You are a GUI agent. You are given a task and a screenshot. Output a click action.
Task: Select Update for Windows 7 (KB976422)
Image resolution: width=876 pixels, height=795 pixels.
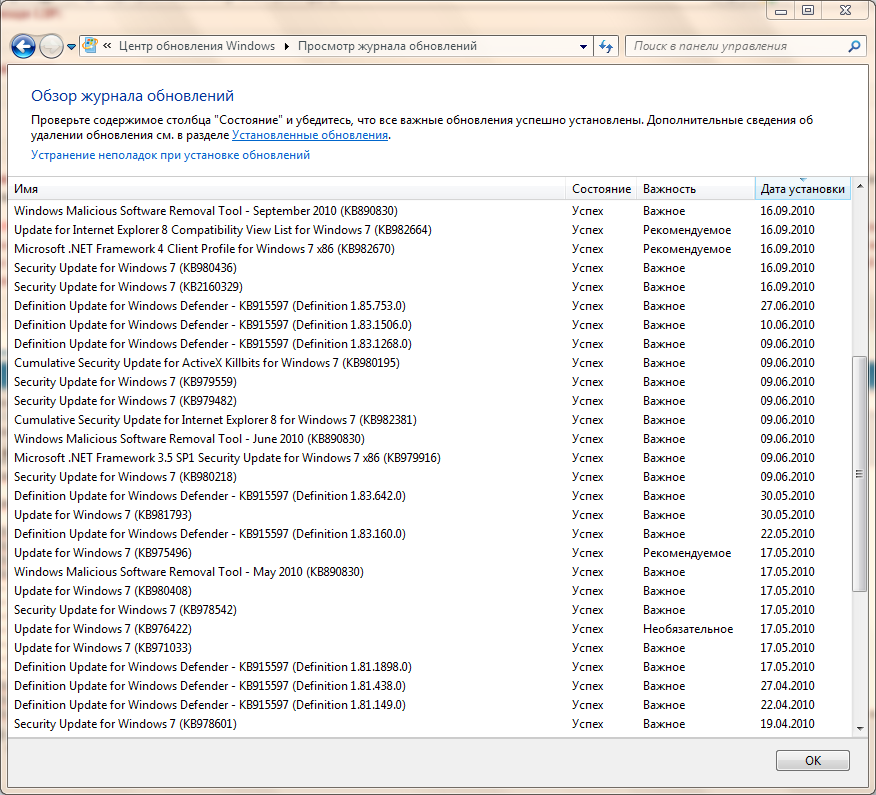(429, 629)
